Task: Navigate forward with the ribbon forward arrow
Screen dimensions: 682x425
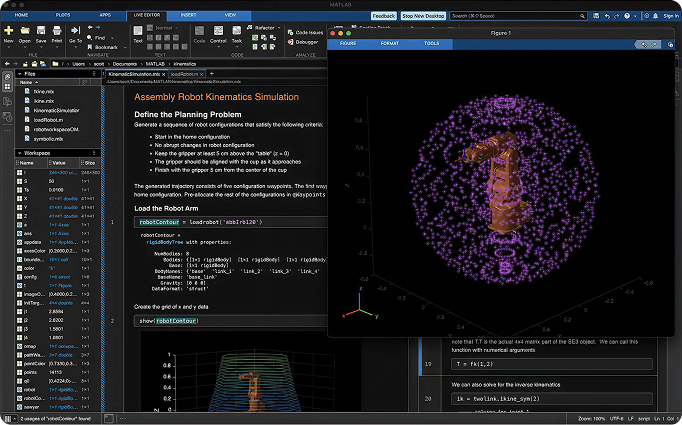Action: [x=99, y=27]
